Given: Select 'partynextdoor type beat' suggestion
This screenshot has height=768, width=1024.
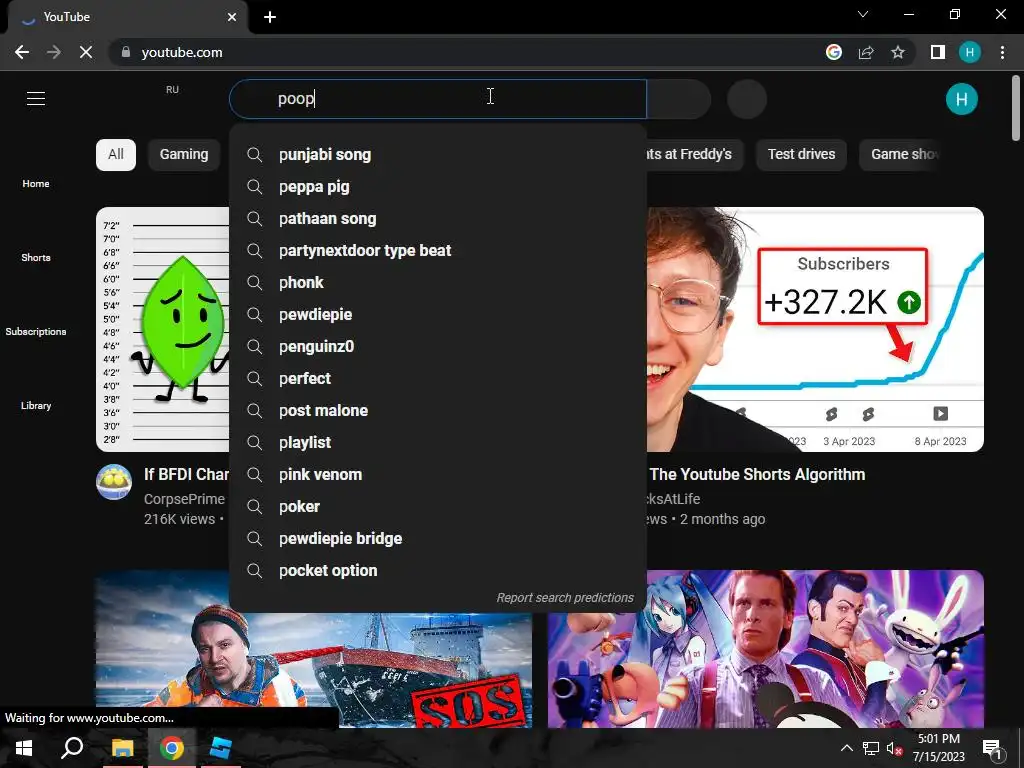Looking at the screenshot, I should click(438, 251).
